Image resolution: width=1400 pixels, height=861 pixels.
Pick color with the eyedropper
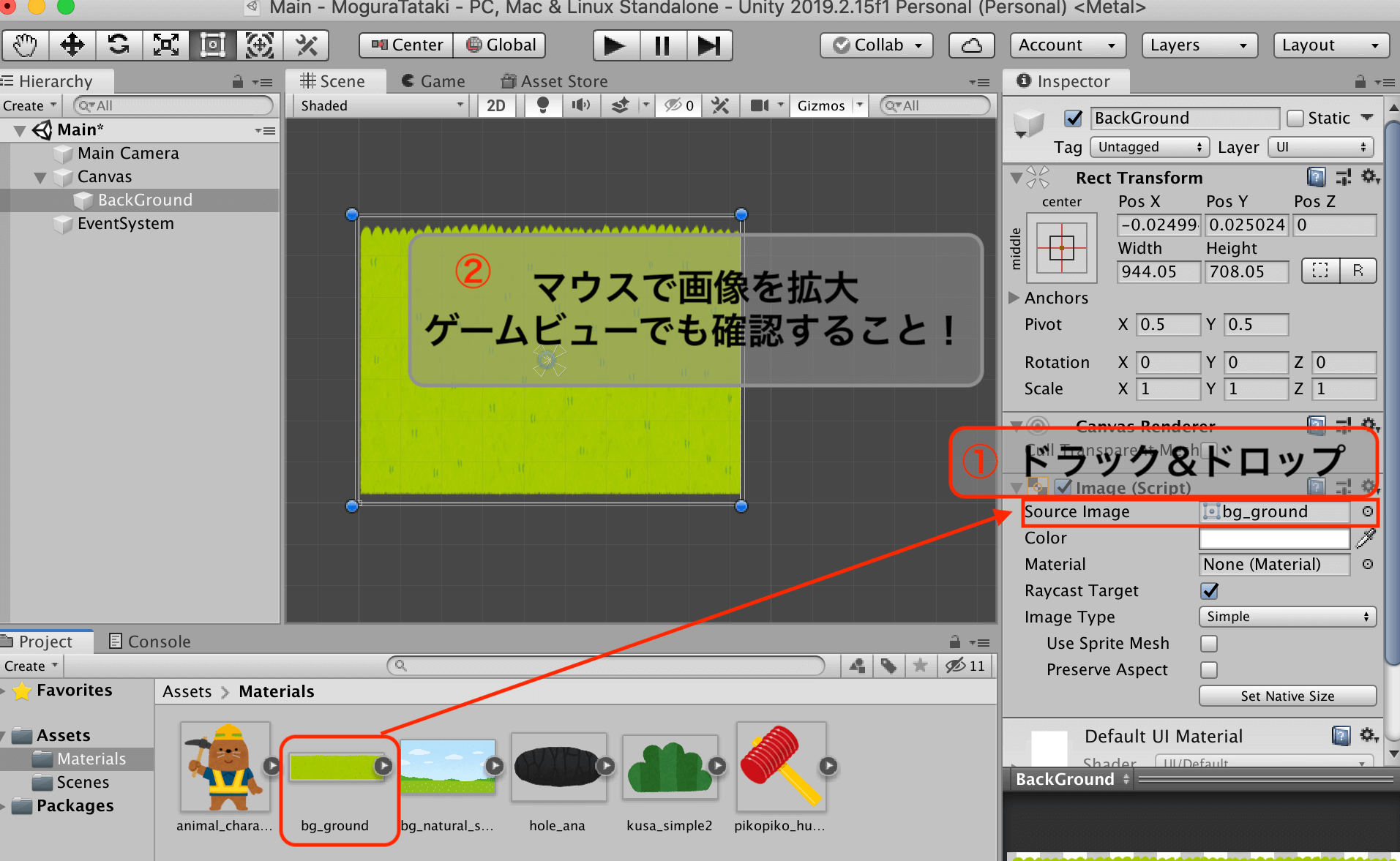[x=1366, y=538]
